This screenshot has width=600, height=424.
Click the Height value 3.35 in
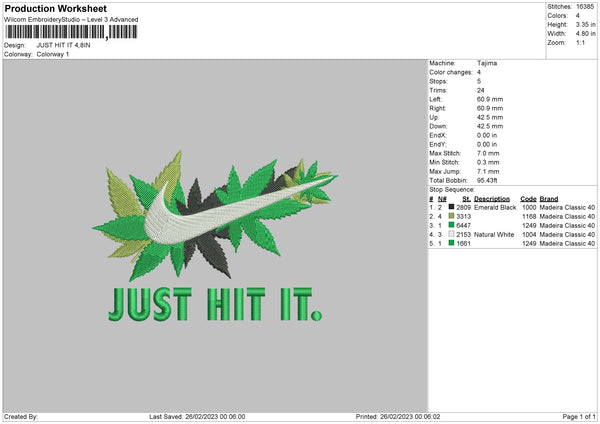585,24
